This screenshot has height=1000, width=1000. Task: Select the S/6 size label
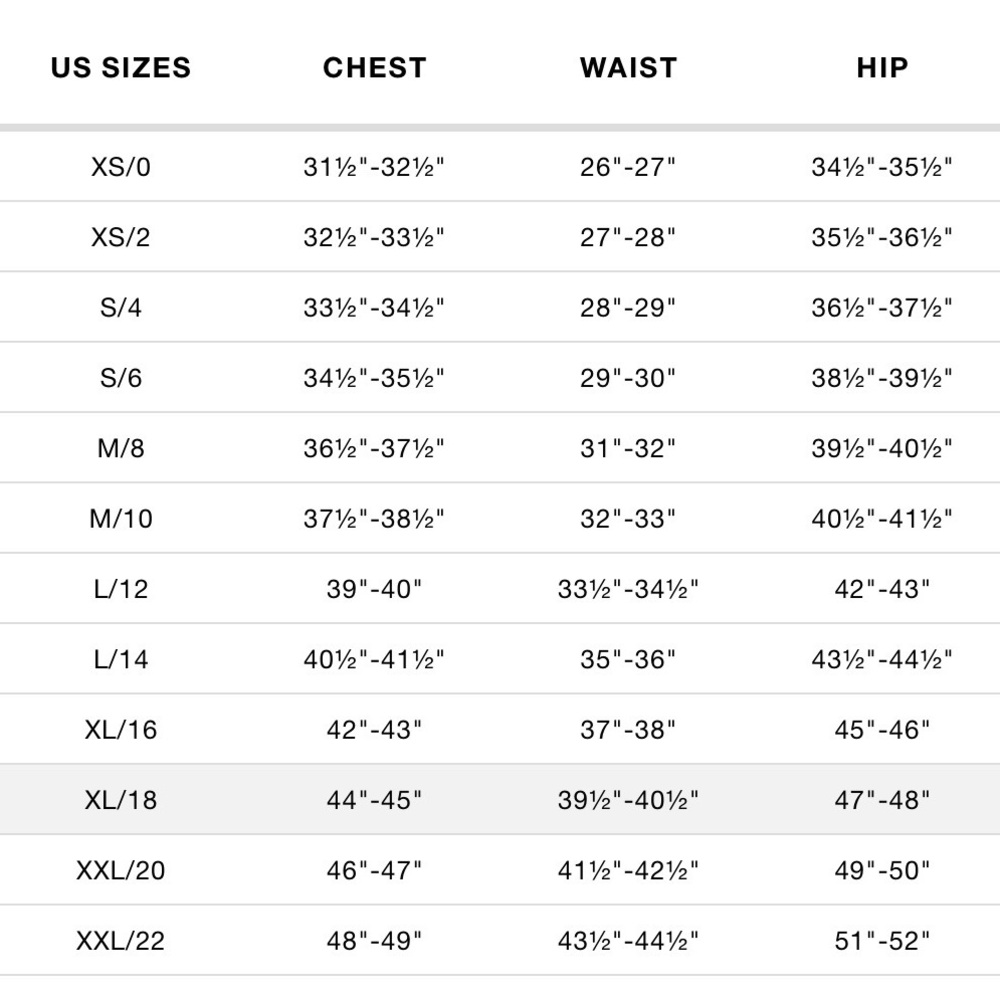[121, 378]
